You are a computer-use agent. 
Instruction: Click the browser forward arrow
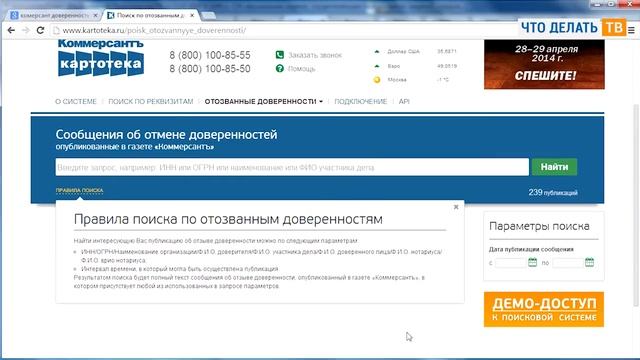click(x=26, y=30)
